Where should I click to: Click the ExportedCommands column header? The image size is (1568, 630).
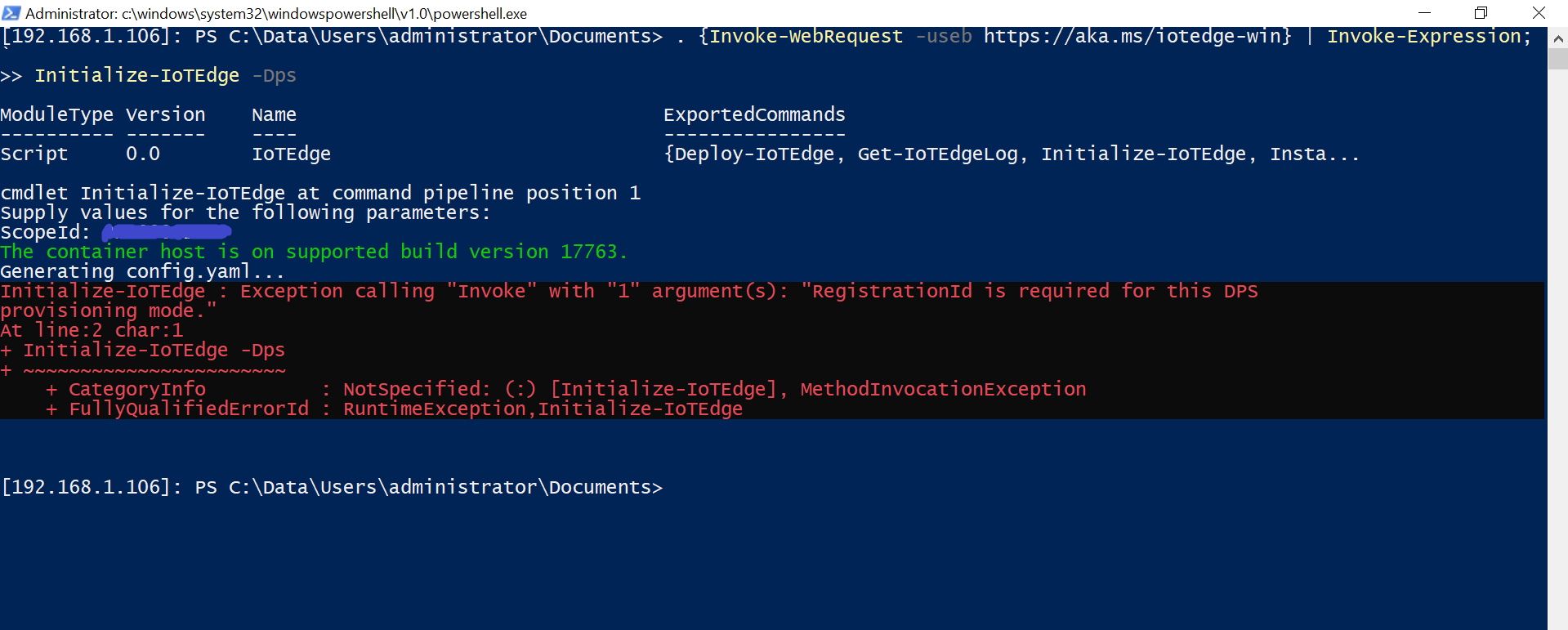[x=754, y=114]
